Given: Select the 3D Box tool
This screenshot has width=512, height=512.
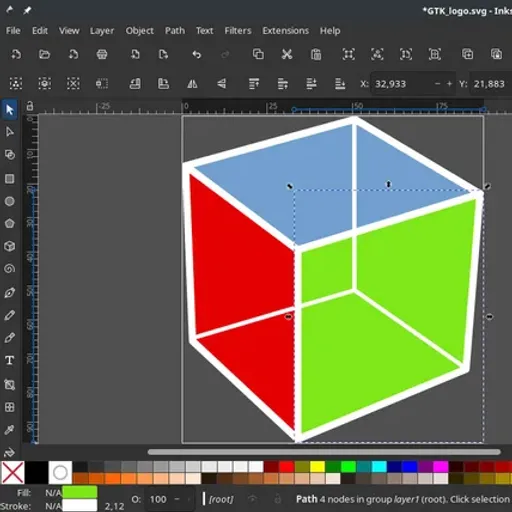Looking at the screenshot, I should point(10,246).
